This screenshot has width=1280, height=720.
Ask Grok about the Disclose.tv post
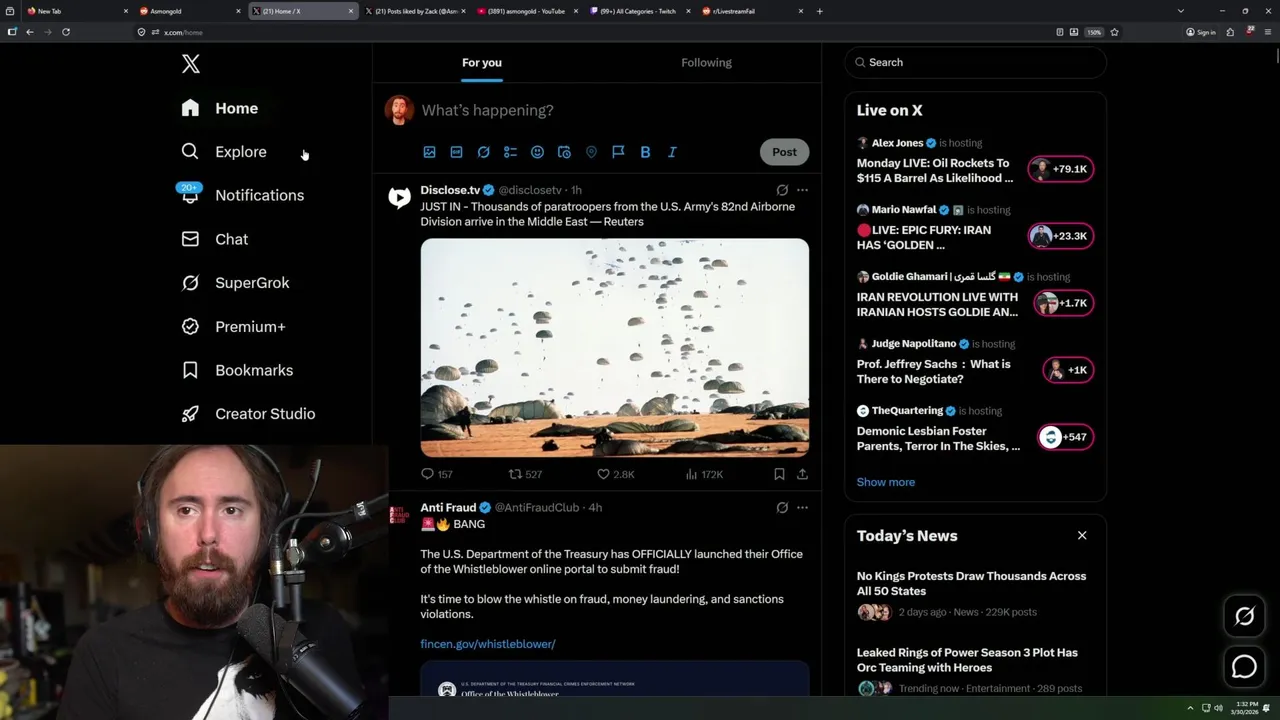pos(782,190)
